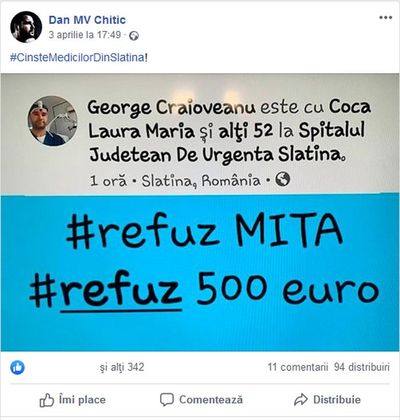Screen dimensions: 400x420
Task: Click the Comentează button
Action: pos(201,399)
